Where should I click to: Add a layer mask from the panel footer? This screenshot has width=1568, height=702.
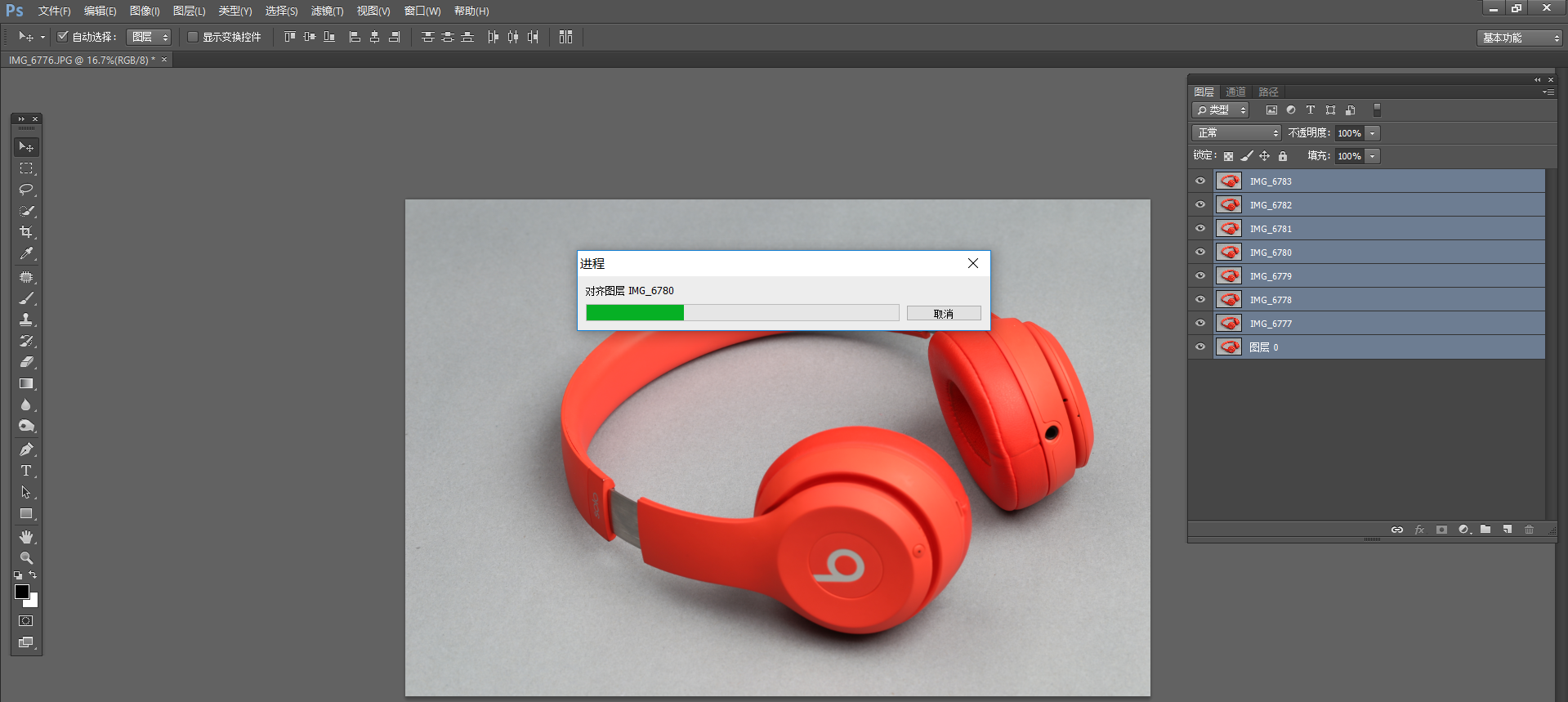(x=1441, y=530)
